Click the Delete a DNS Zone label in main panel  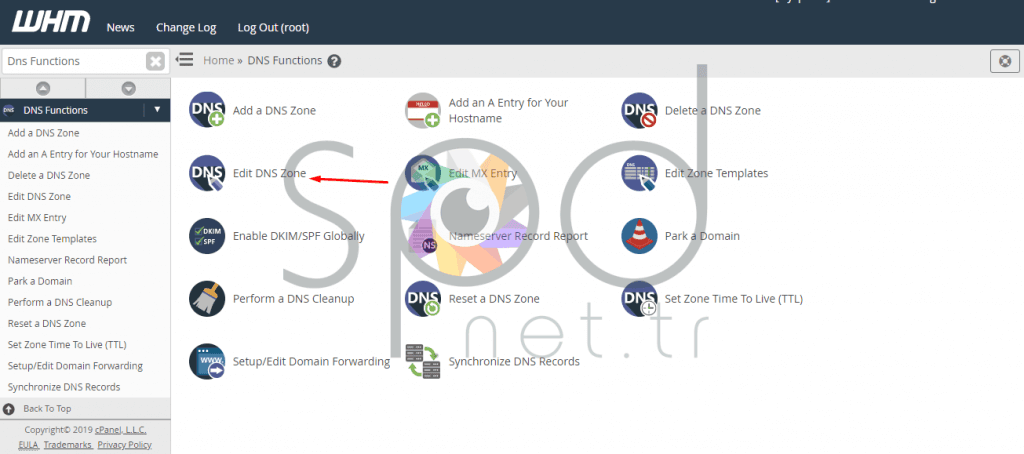(x=712, y=110)
